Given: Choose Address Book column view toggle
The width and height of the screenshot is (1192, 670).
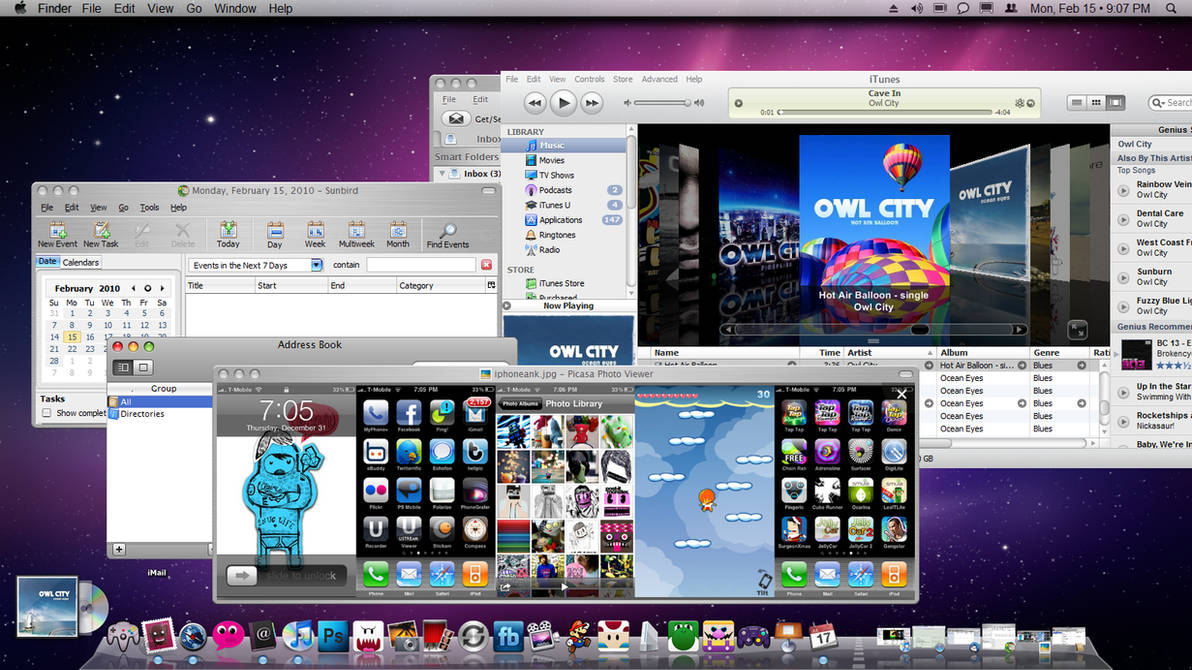Looking at the screenshot, I should coord(123,367).
